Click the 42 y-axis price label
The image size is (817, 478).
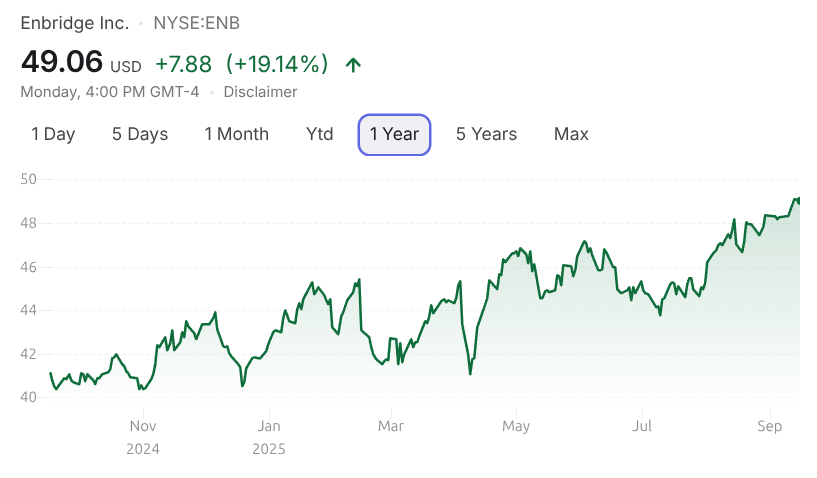point(29,354)
